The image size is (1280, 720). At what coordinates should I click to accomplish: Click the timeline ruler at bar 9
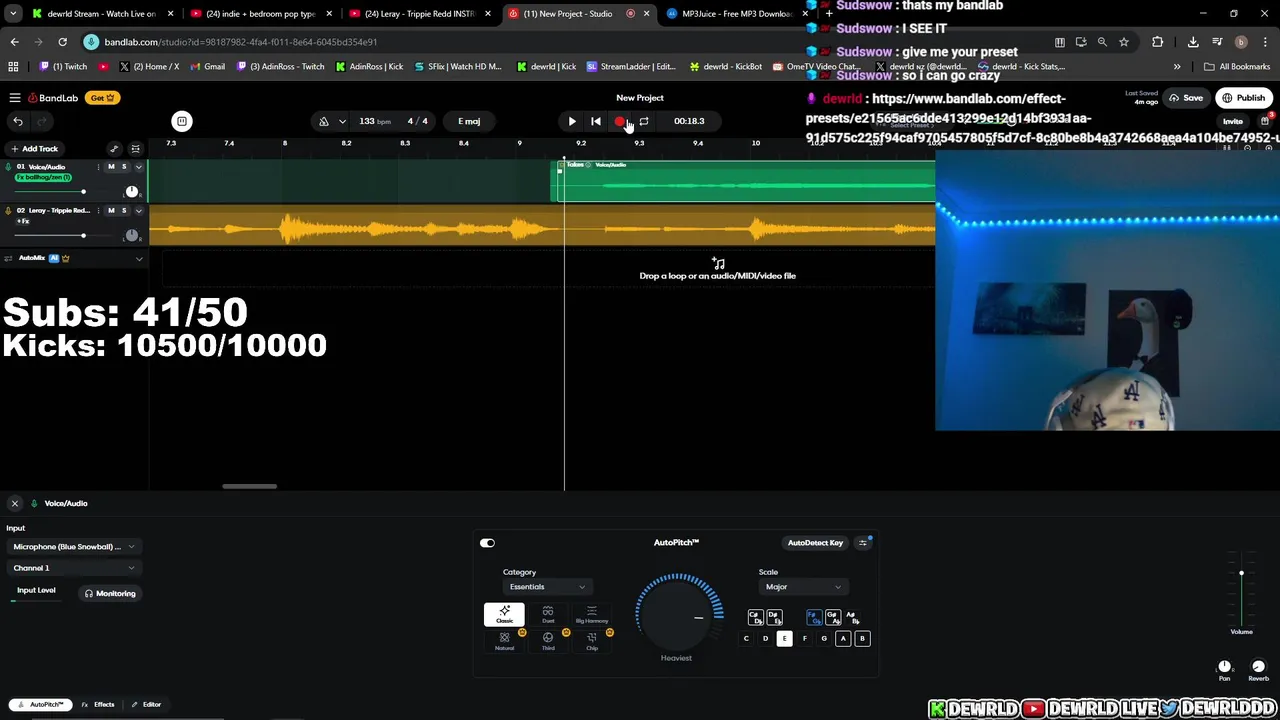[x=519, y=143]
